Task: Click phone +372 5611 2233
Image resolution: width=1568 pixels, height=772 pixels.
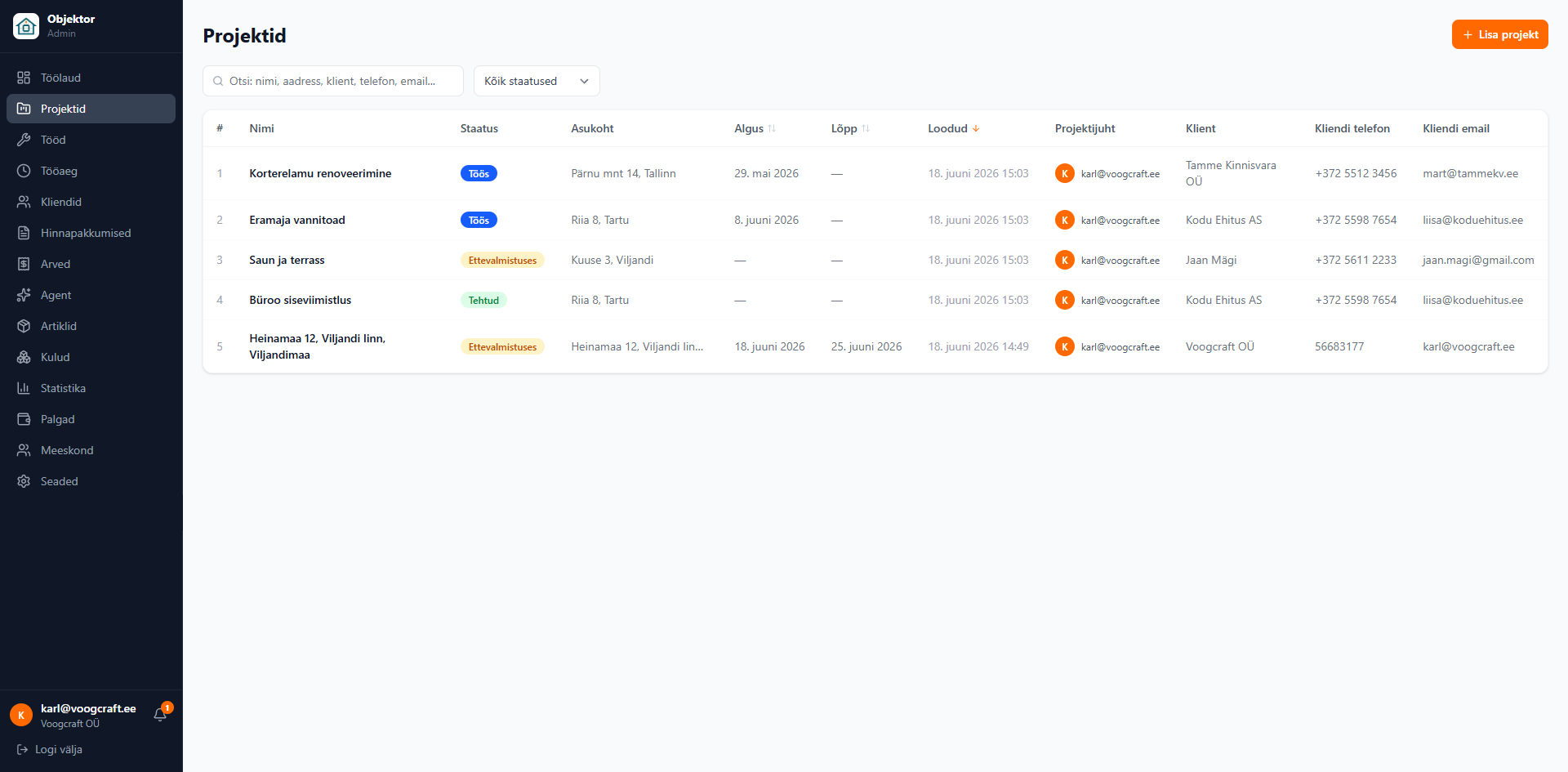Action: pyautogui.click(x=1356, y=260)
